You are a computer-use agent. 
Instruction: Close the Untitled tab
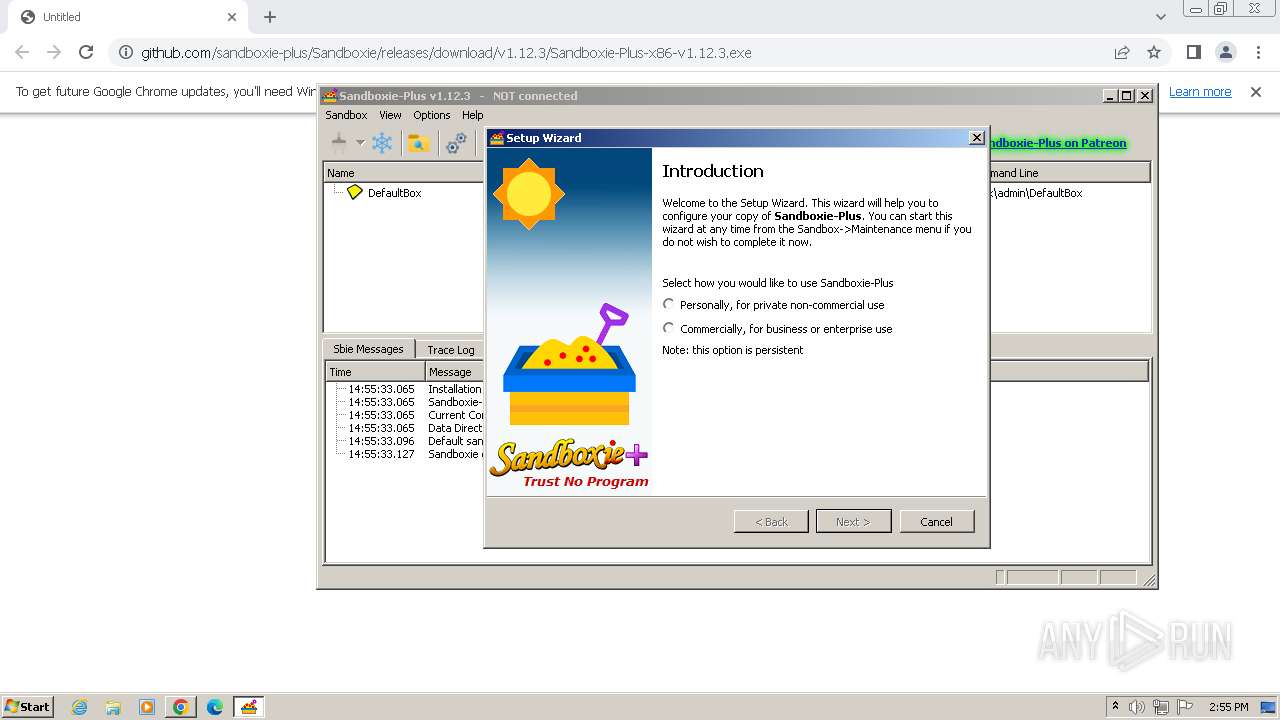(232, 17)
